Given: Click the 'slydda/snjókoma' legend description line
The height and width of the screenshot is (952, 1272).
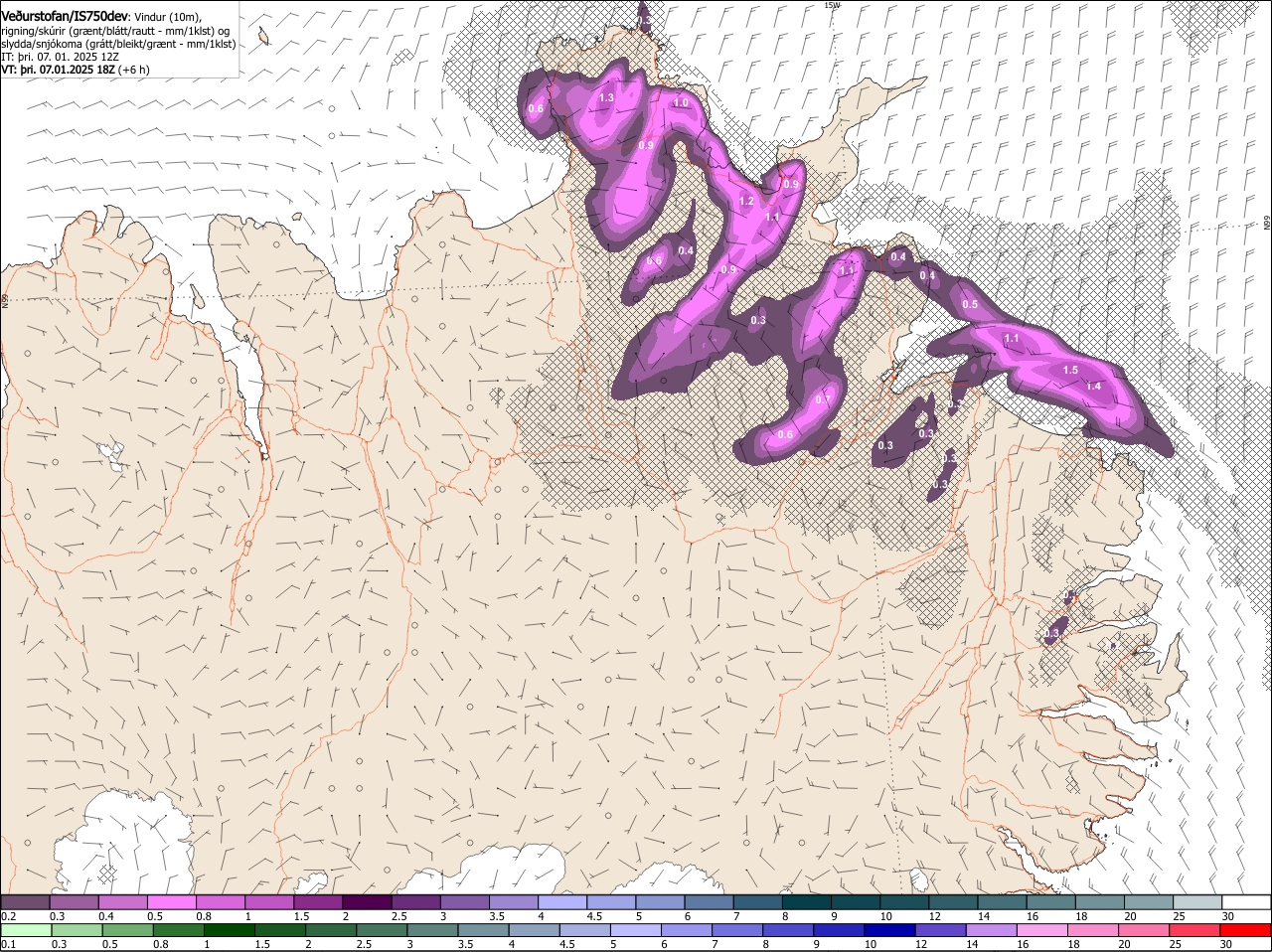Looking at the screenshot, I should pos(118,44).
